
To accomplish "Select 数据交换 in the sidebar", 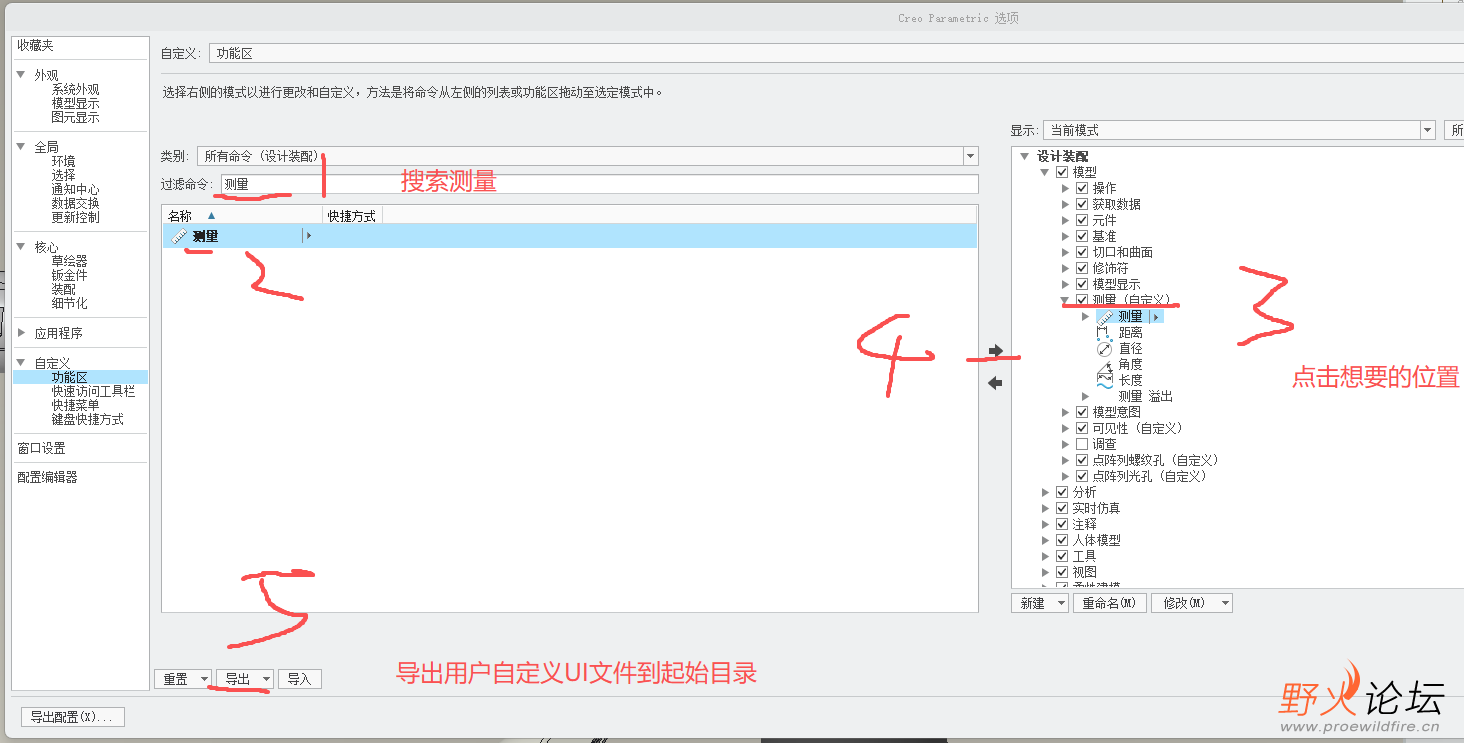I will [x=76, y=203].
